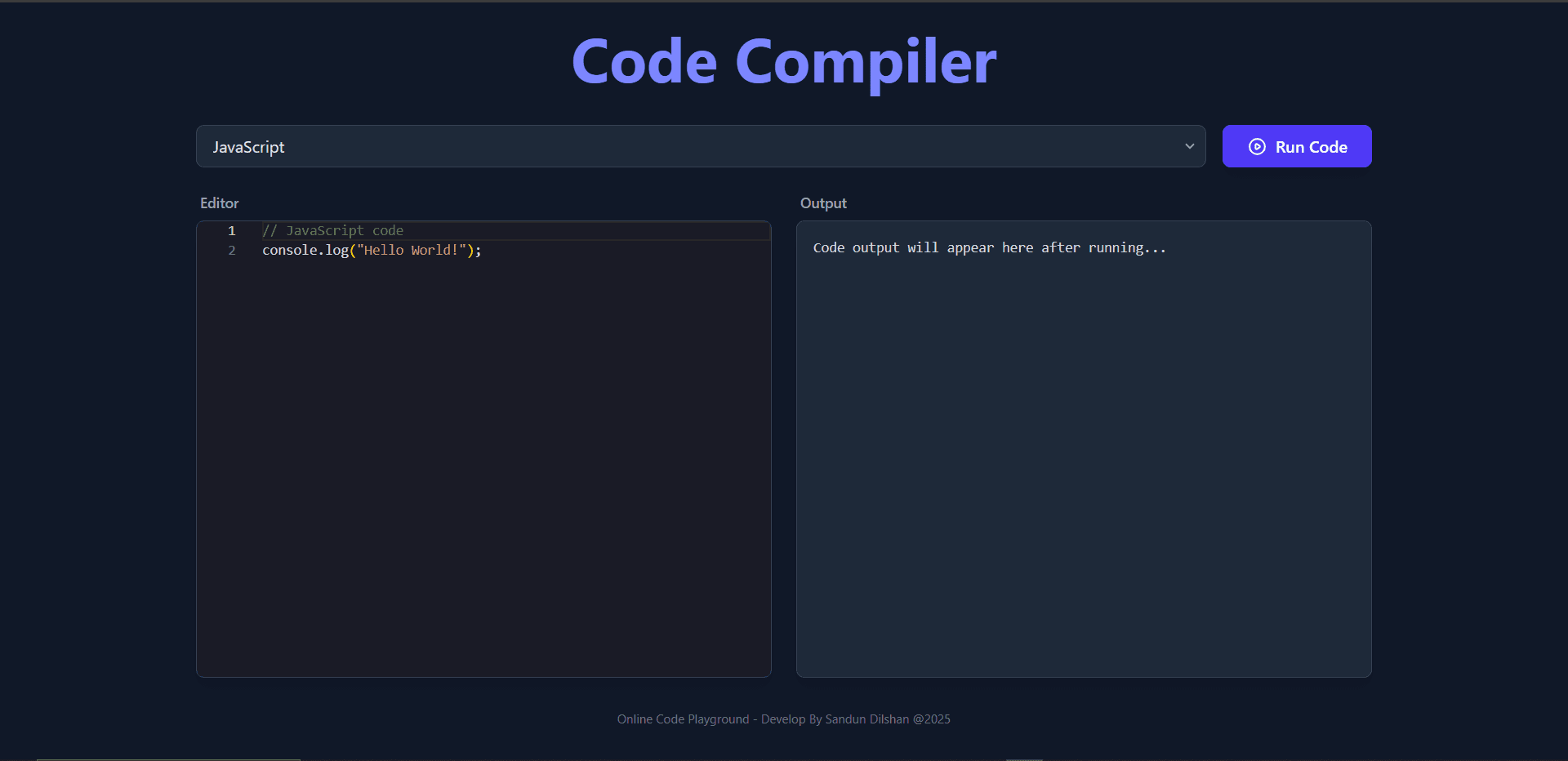Select the JavaScript code comment on line 1
Screen dimensions: 1568x761
click(x=332, y=230)
